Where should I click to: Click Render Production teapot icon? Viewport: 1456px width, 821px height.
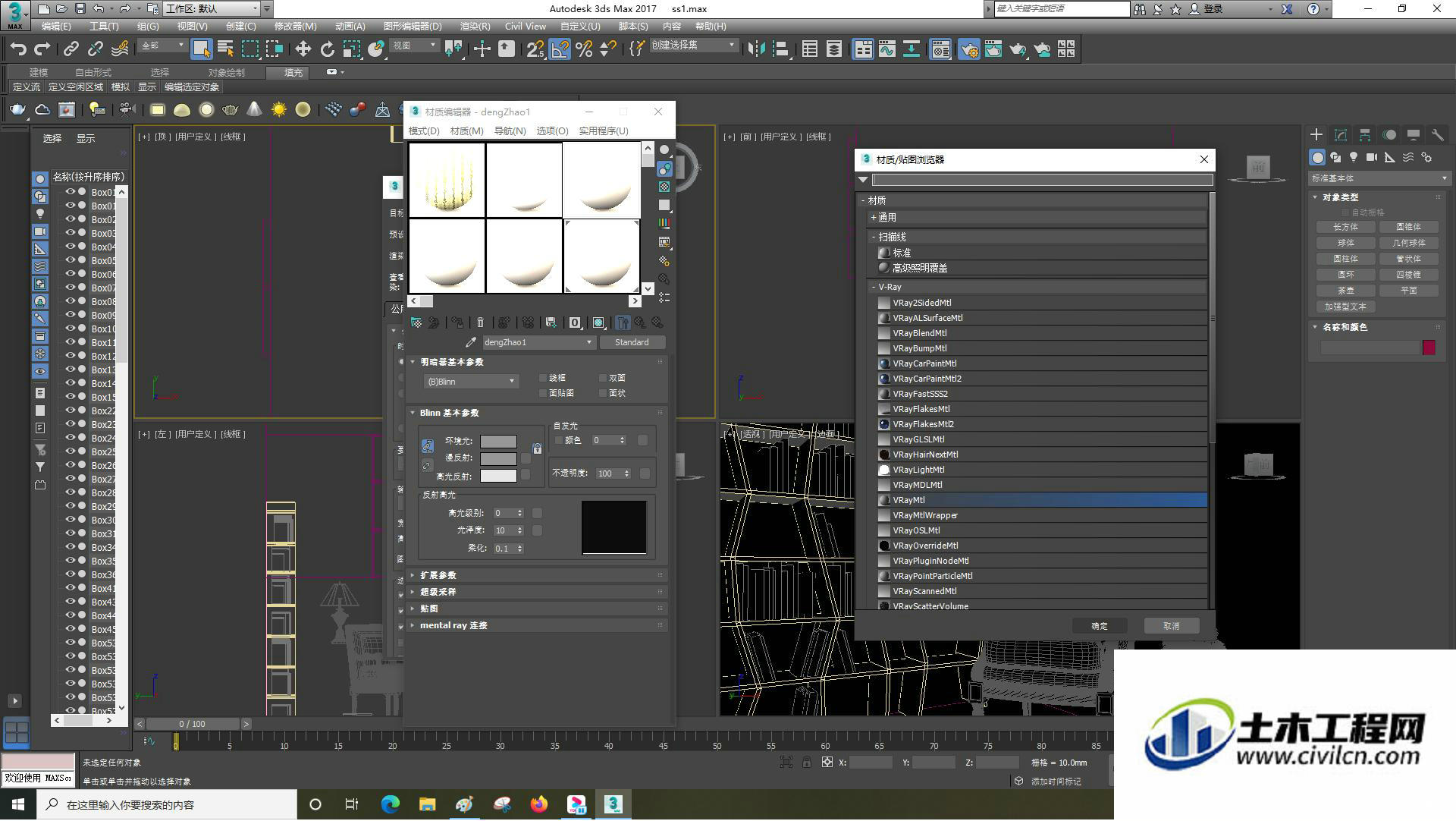point(1018,49)
